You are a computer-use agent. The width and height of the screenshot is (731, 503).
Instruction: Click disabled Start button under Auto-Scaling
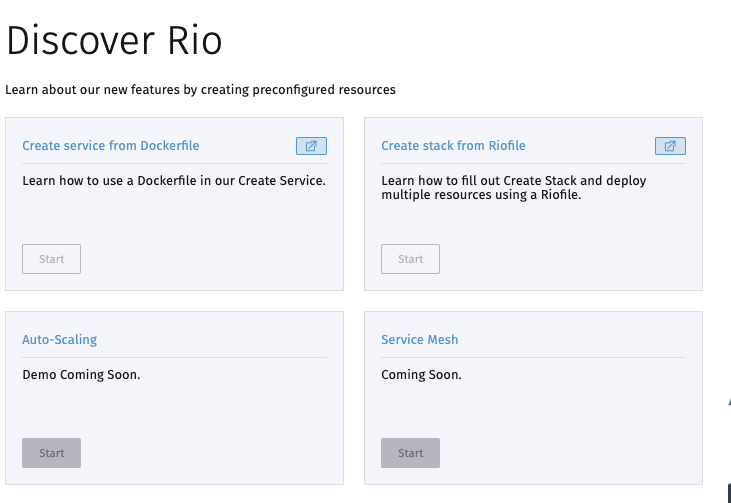(51, 453)
